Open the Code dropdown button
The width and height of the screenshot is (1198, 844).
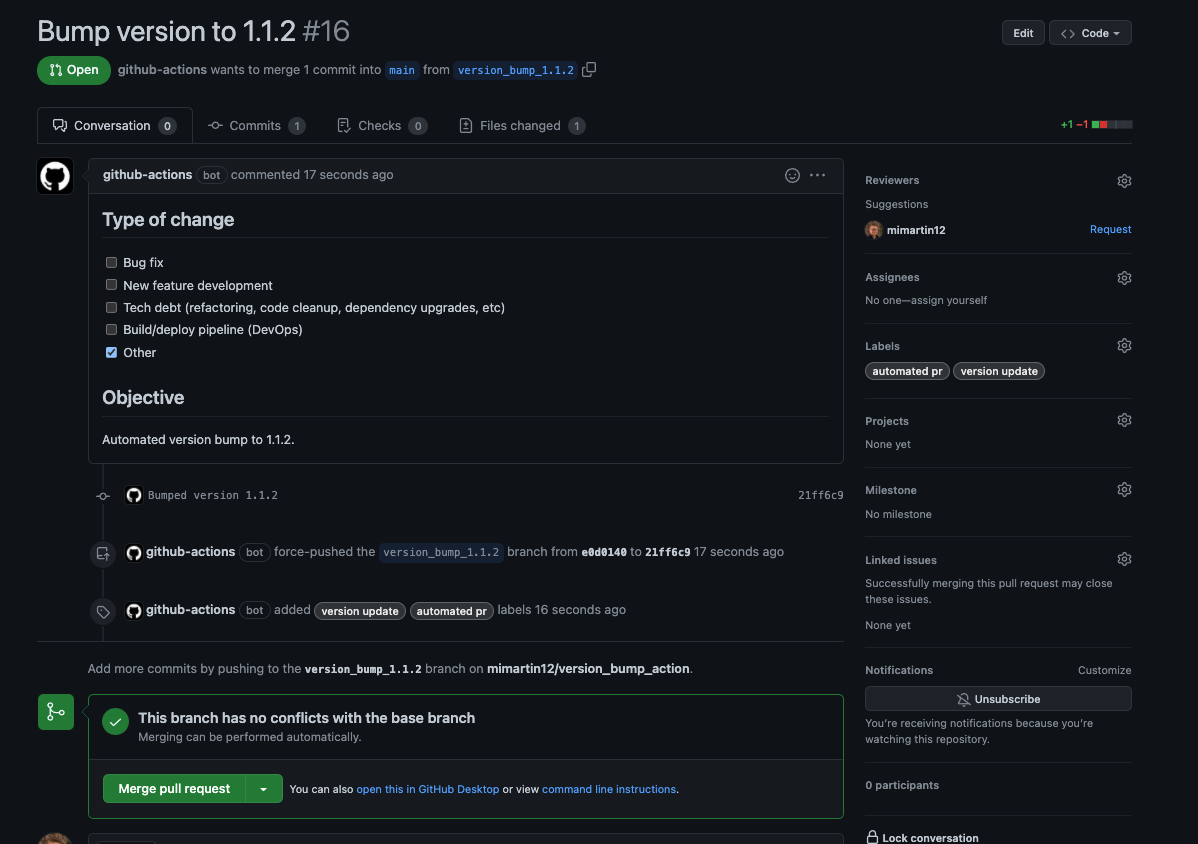click(1090, 33)
